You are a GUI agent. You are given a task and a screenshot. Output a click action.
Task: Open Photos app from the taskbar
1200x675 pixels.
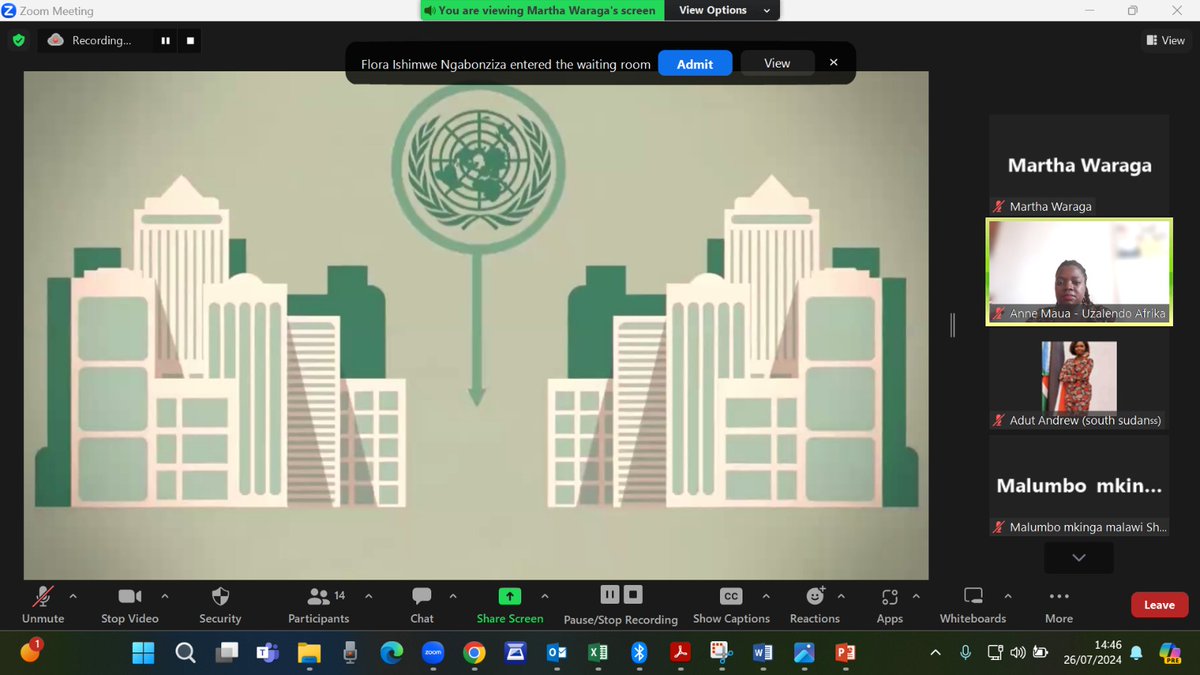point(803,653)
